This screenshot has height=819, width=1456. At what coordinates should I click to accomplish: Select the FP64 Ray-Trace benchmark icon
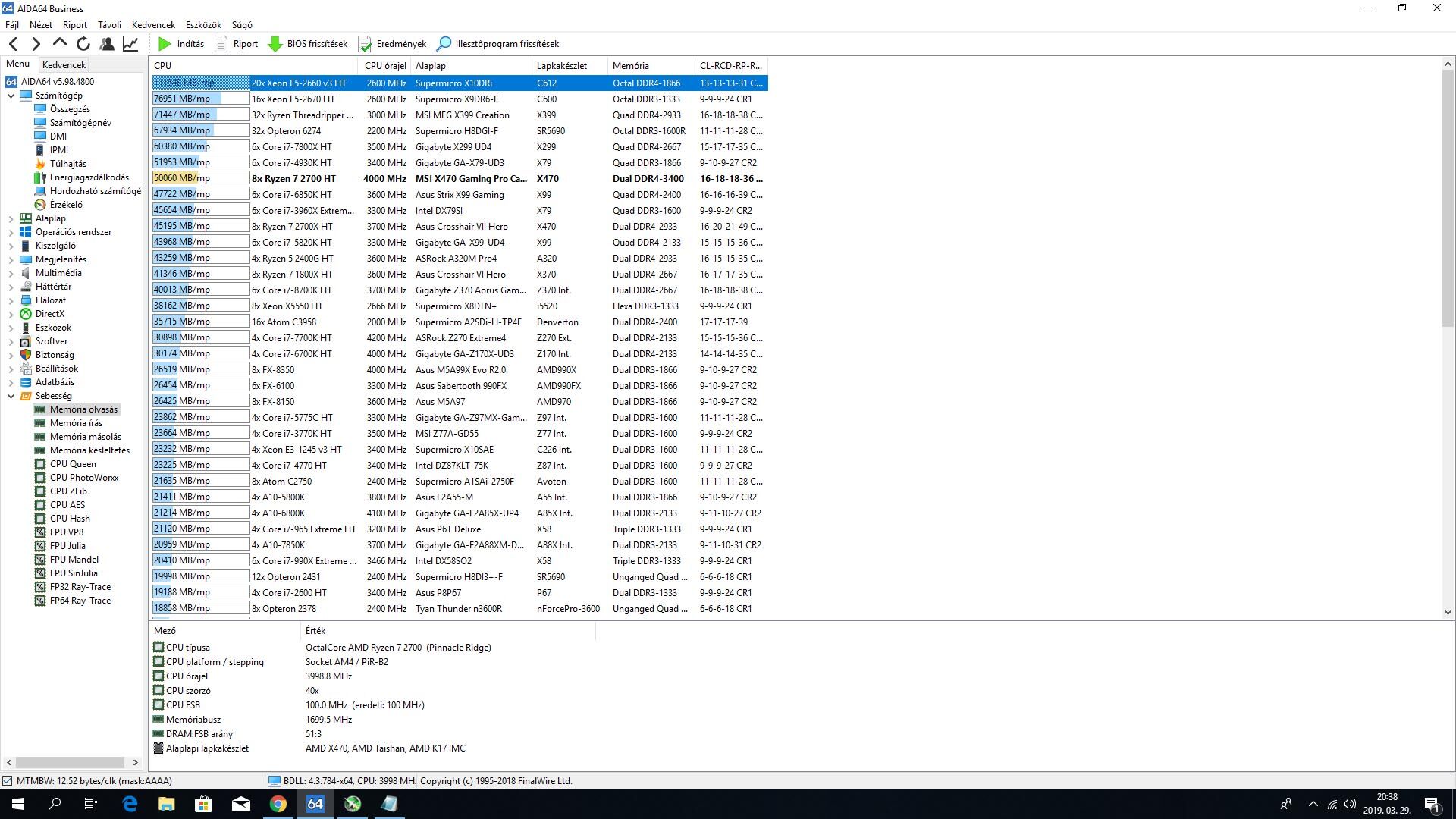pyautogui.click(x=40, y=601)
